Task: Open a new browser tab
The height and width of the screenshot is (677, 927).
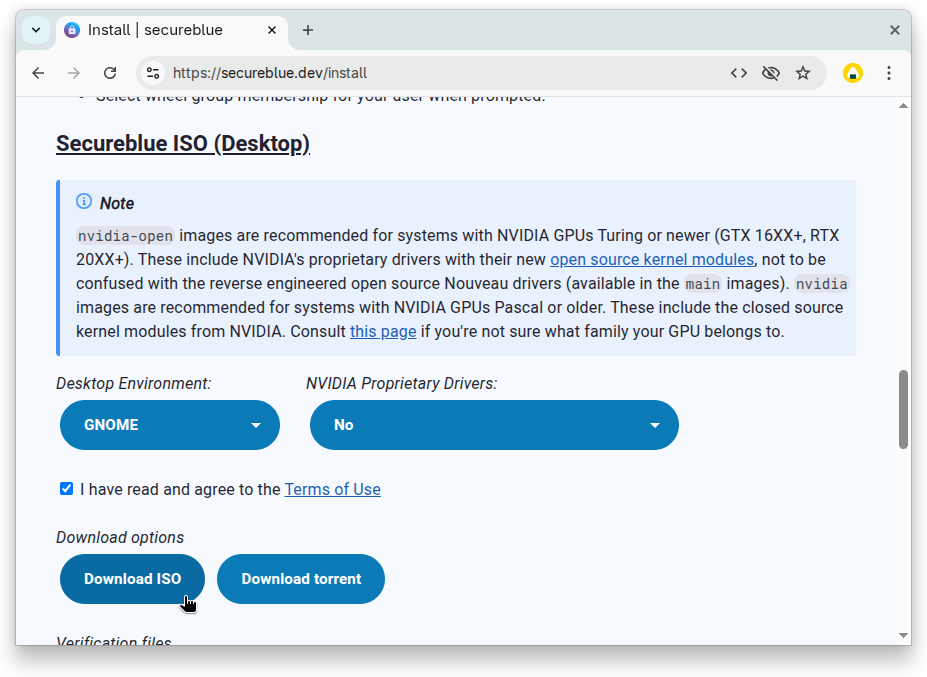Action: point(307,30)
